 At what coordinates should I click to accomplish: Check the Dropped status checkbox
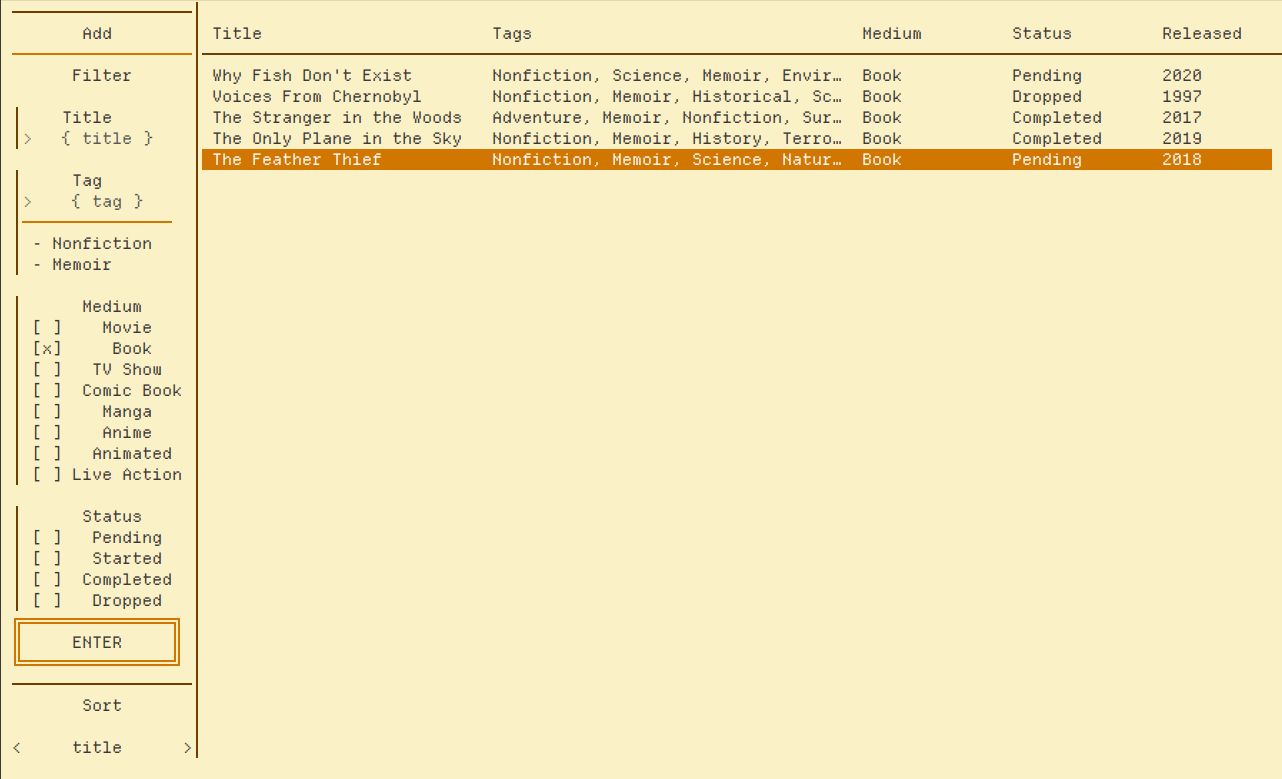click(x=47, y=600)
